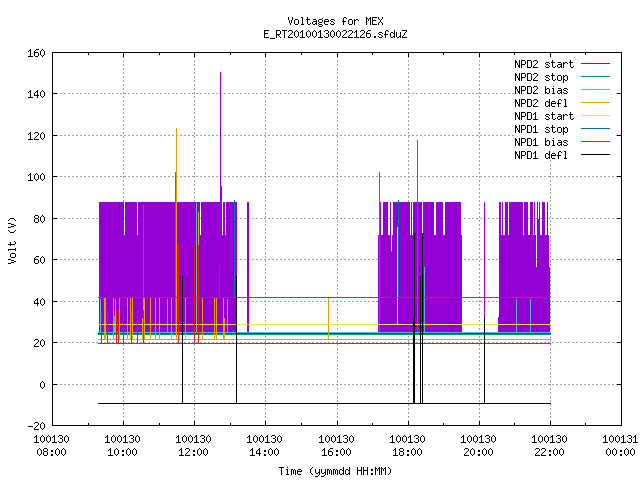
Task: Click the 100131 00:00 x-axis tick label
Action: (620, 446)
